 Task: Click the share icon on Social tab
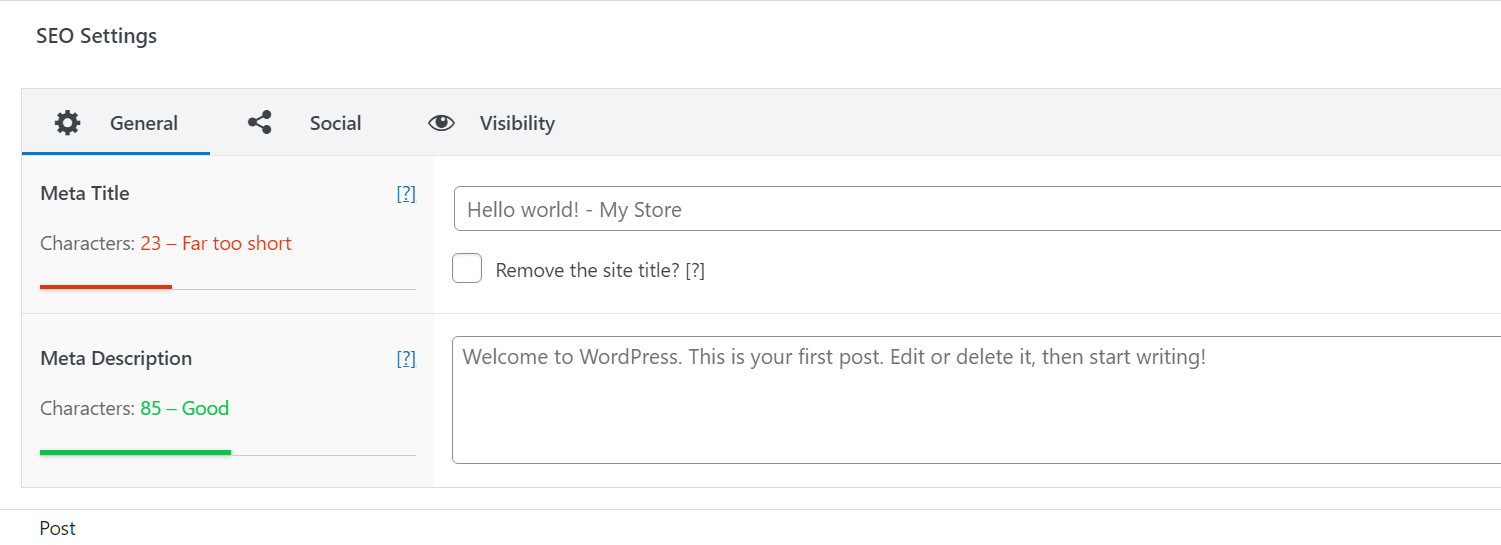(x=260, y=123)
